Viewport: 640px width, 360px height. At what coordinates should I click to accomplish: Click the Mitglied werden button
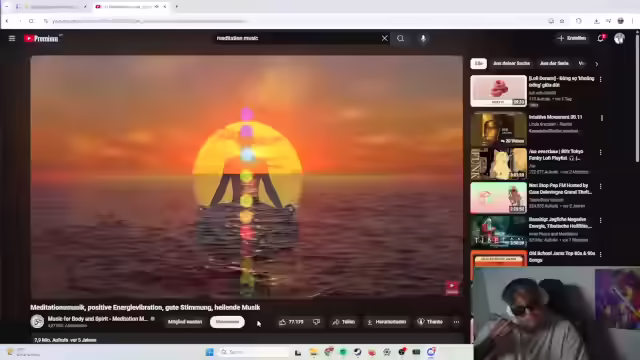(x=185, y=322)
